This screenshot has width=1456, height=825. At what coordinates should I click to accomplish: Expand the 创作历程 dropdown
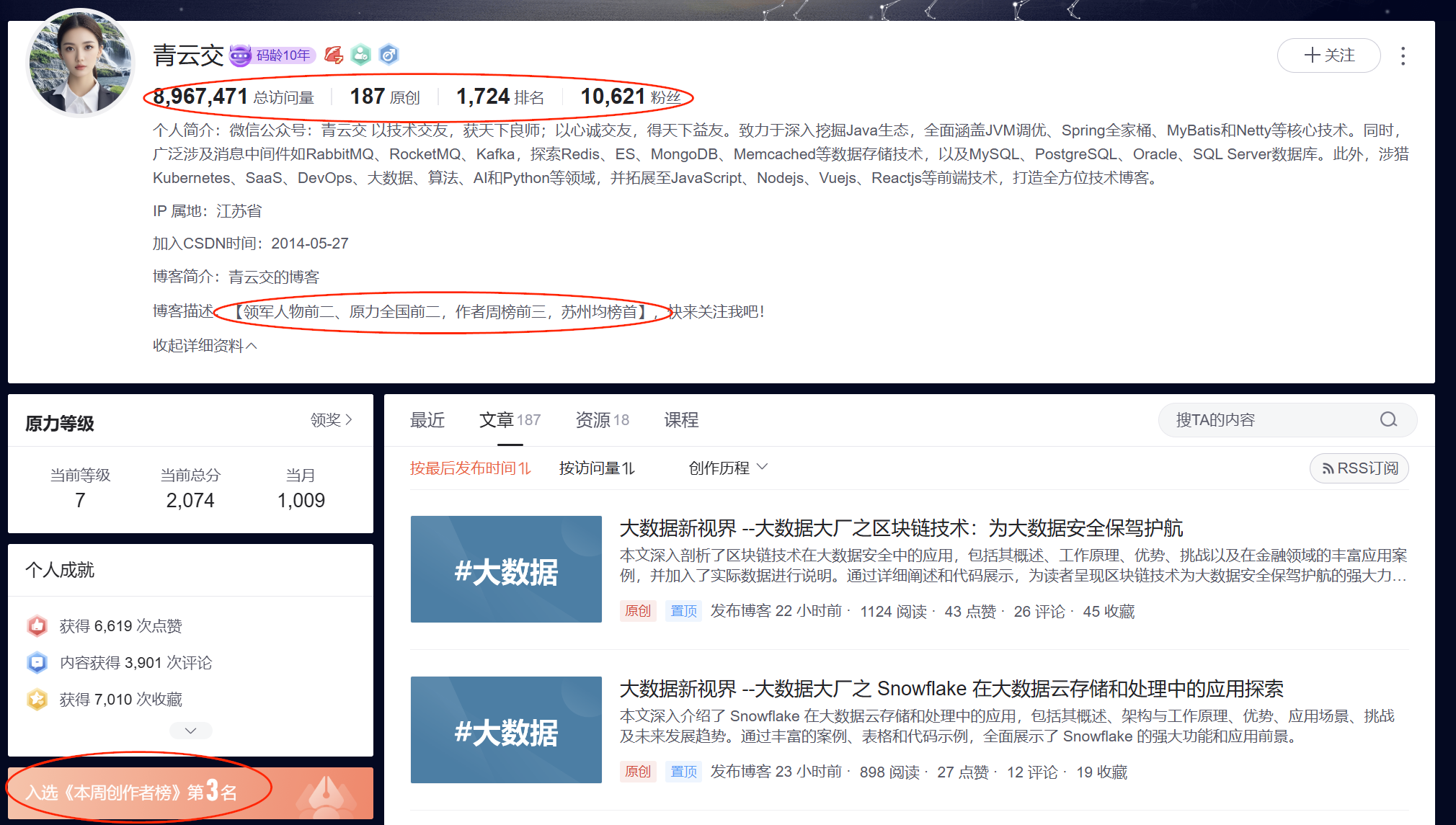pos(728,468)
